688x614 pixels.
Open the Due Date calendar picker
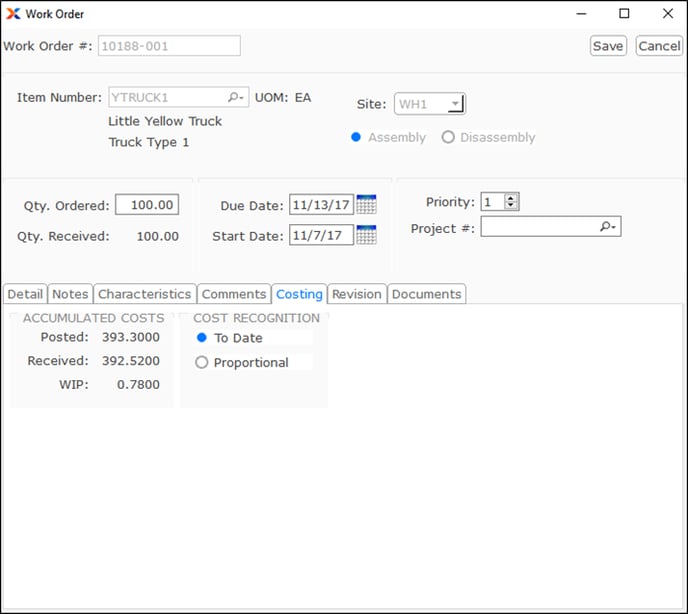366,205
